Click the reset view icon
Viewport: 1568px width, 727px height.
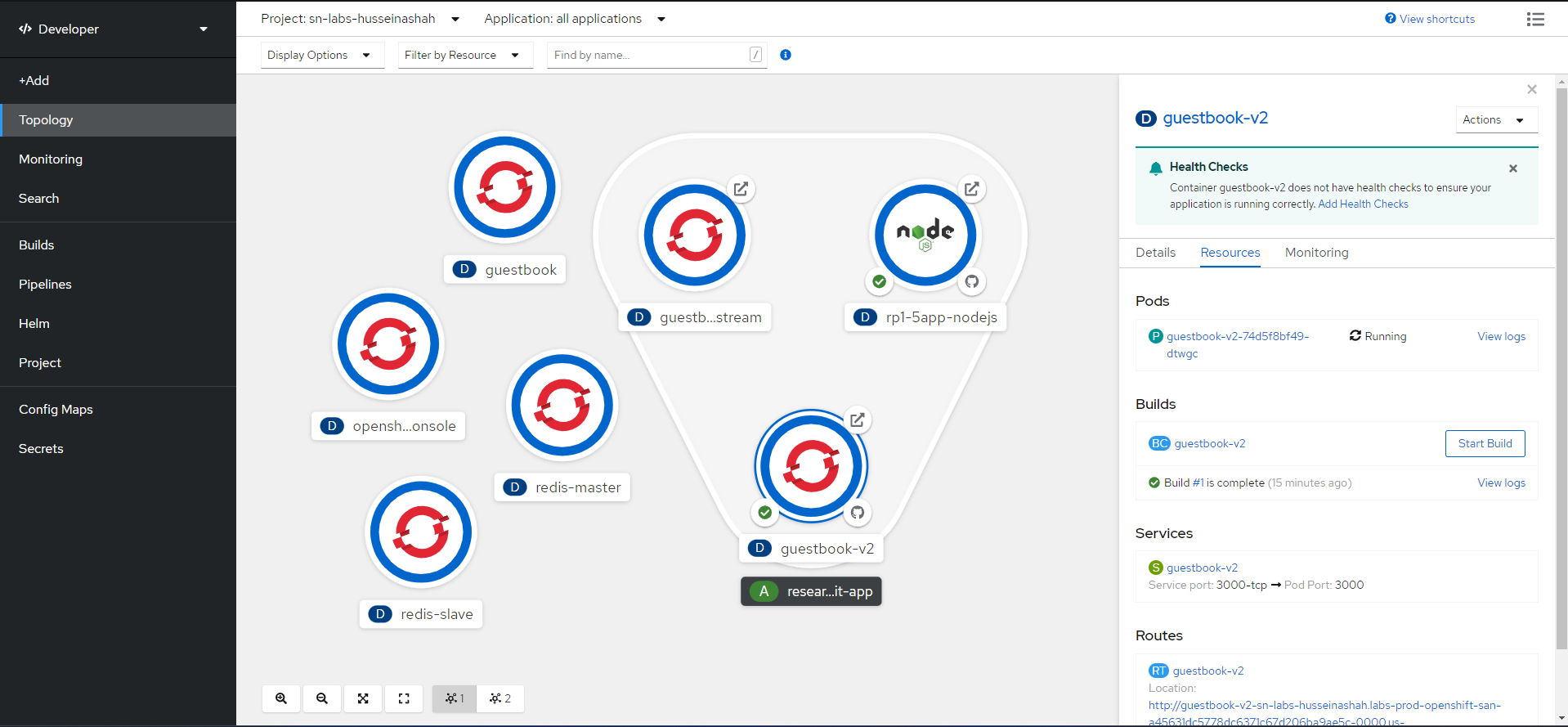click(404, 698)
